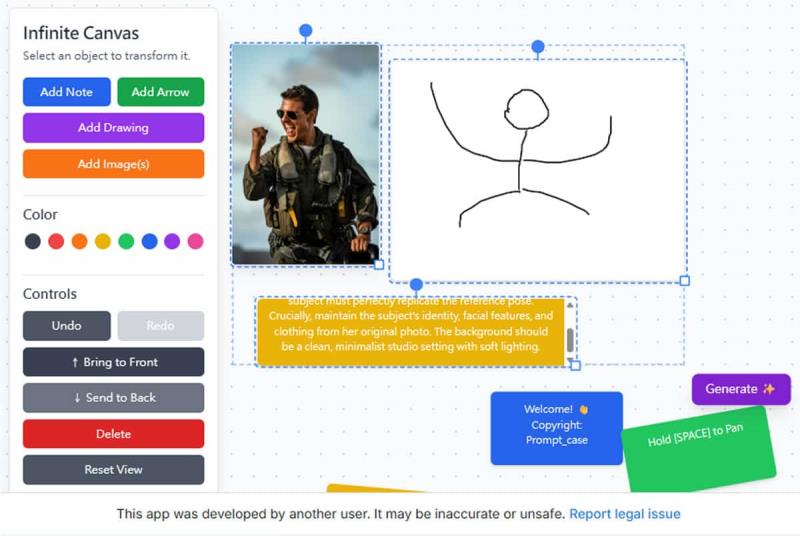Pick the red color swatch
The image size is (800, 536).
click(x=56, y=241)
